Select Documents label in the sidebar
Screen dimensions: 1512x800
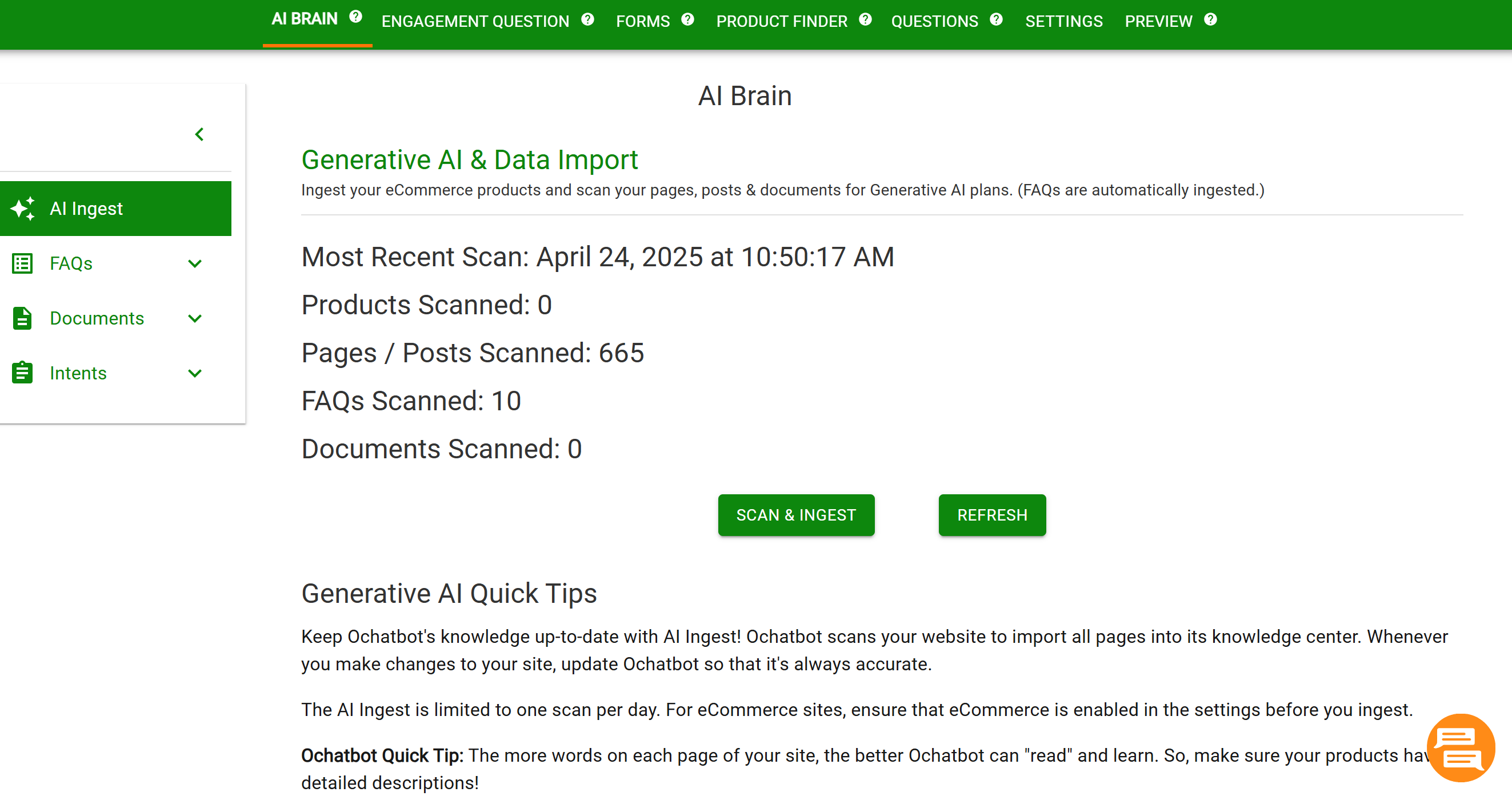point(97,318)
